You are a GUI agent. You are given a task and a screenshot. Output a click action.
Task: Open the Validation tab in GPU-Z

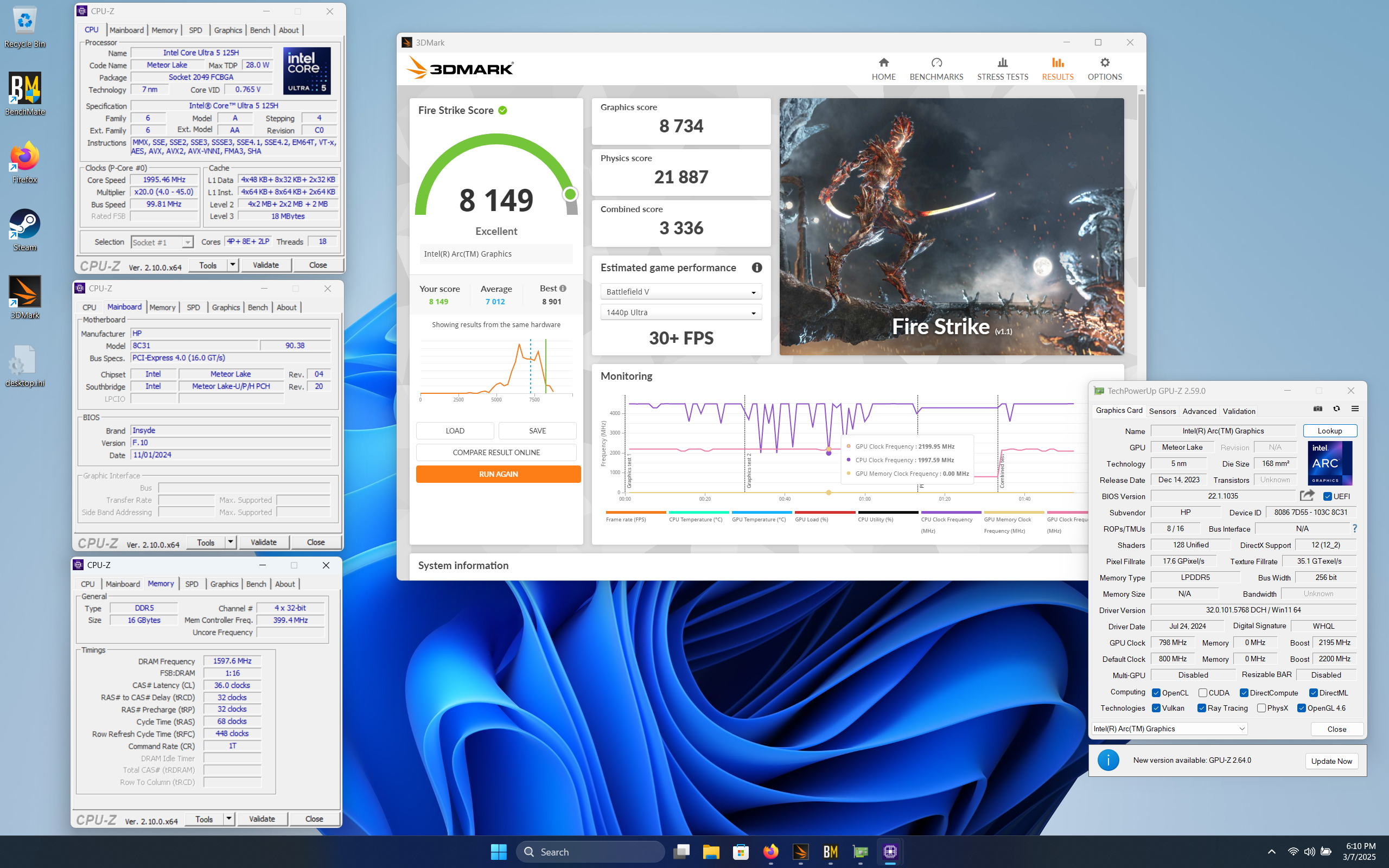tap(1239, 411)
